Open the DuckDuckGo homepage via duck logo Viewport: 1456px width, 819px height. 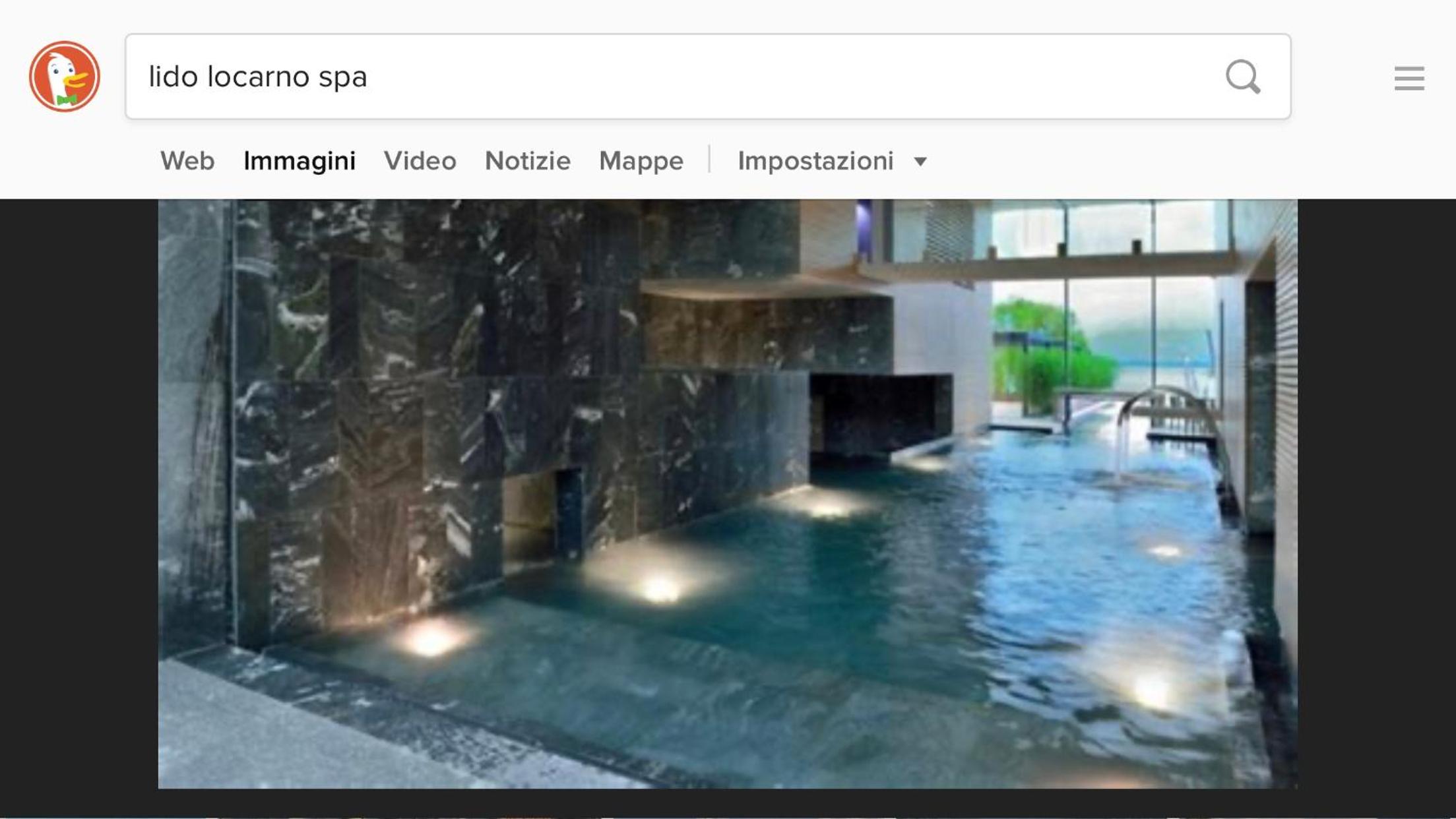tap(65, 76)
